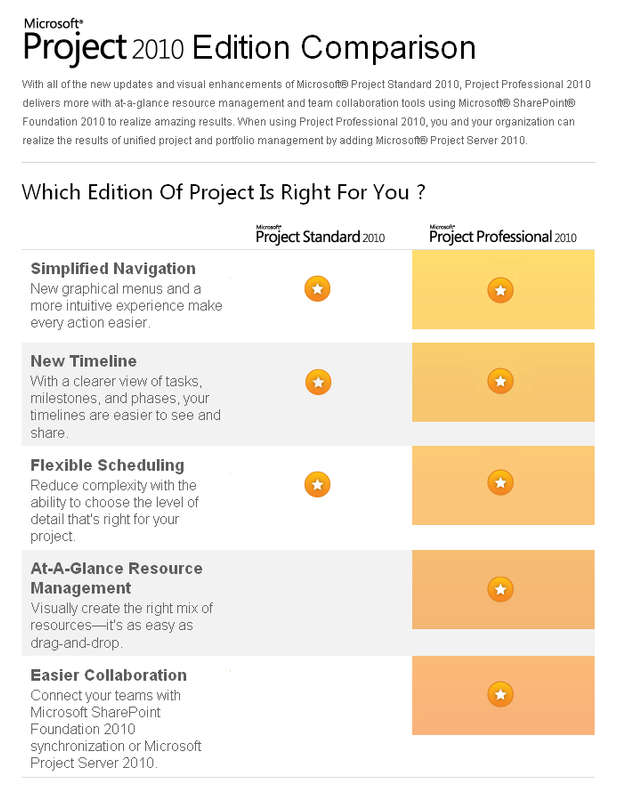Click Simplified Navigation star under Project Professional
This screenshot has height=800, width=618.
[501, 290]
